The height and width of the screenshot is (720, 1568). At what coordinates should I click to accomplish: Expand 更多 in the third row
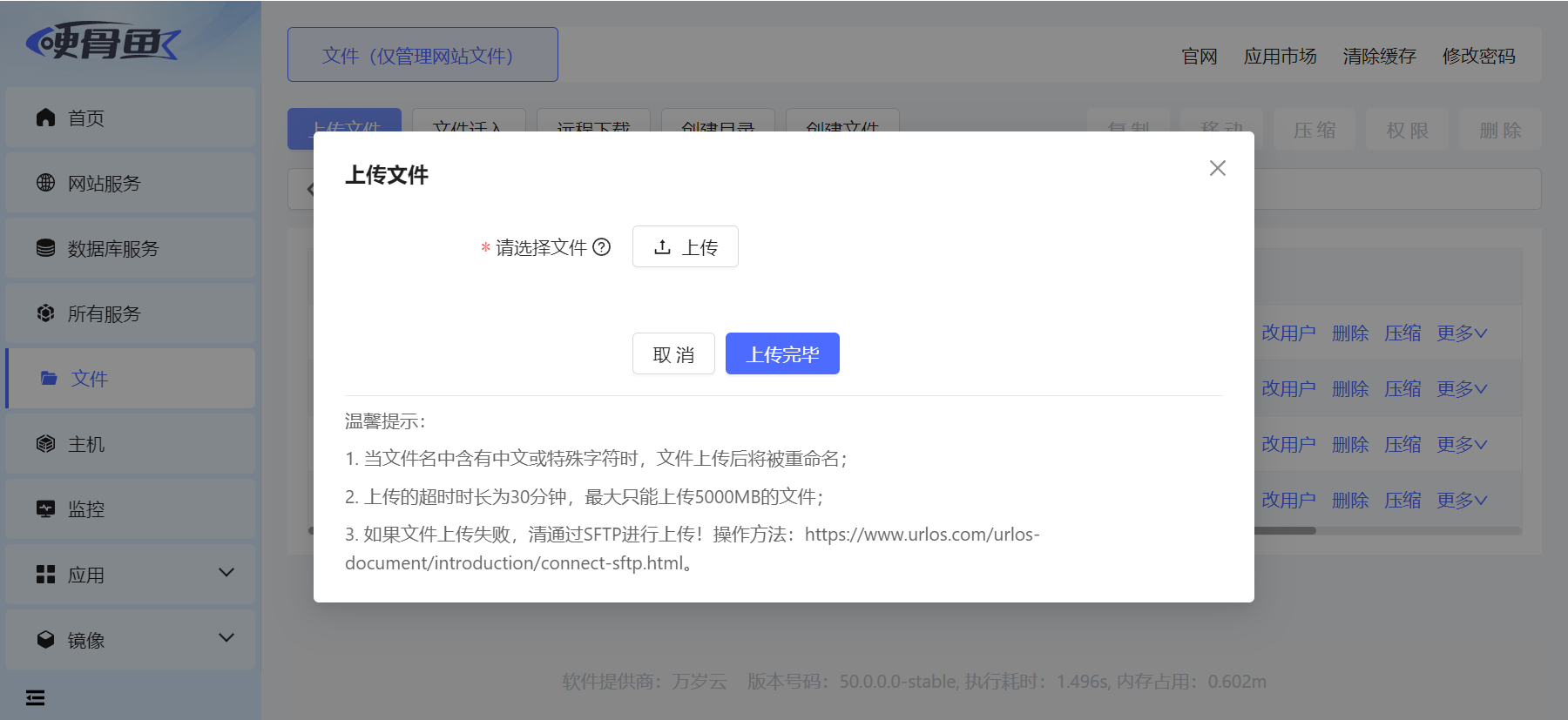pyautogui.click(x=1463, y=444)
